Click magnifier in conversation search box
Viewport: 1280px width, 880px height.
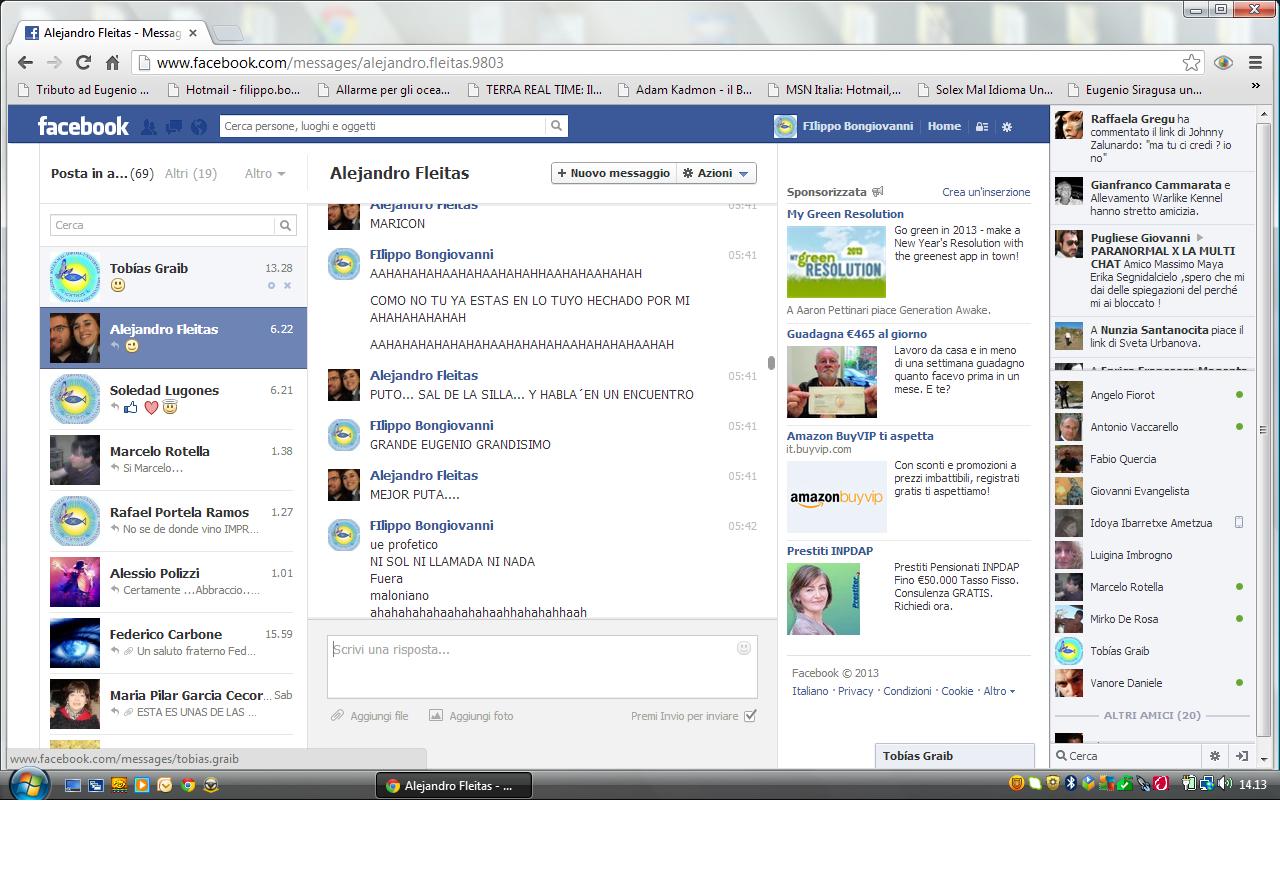tap(285, 225)
